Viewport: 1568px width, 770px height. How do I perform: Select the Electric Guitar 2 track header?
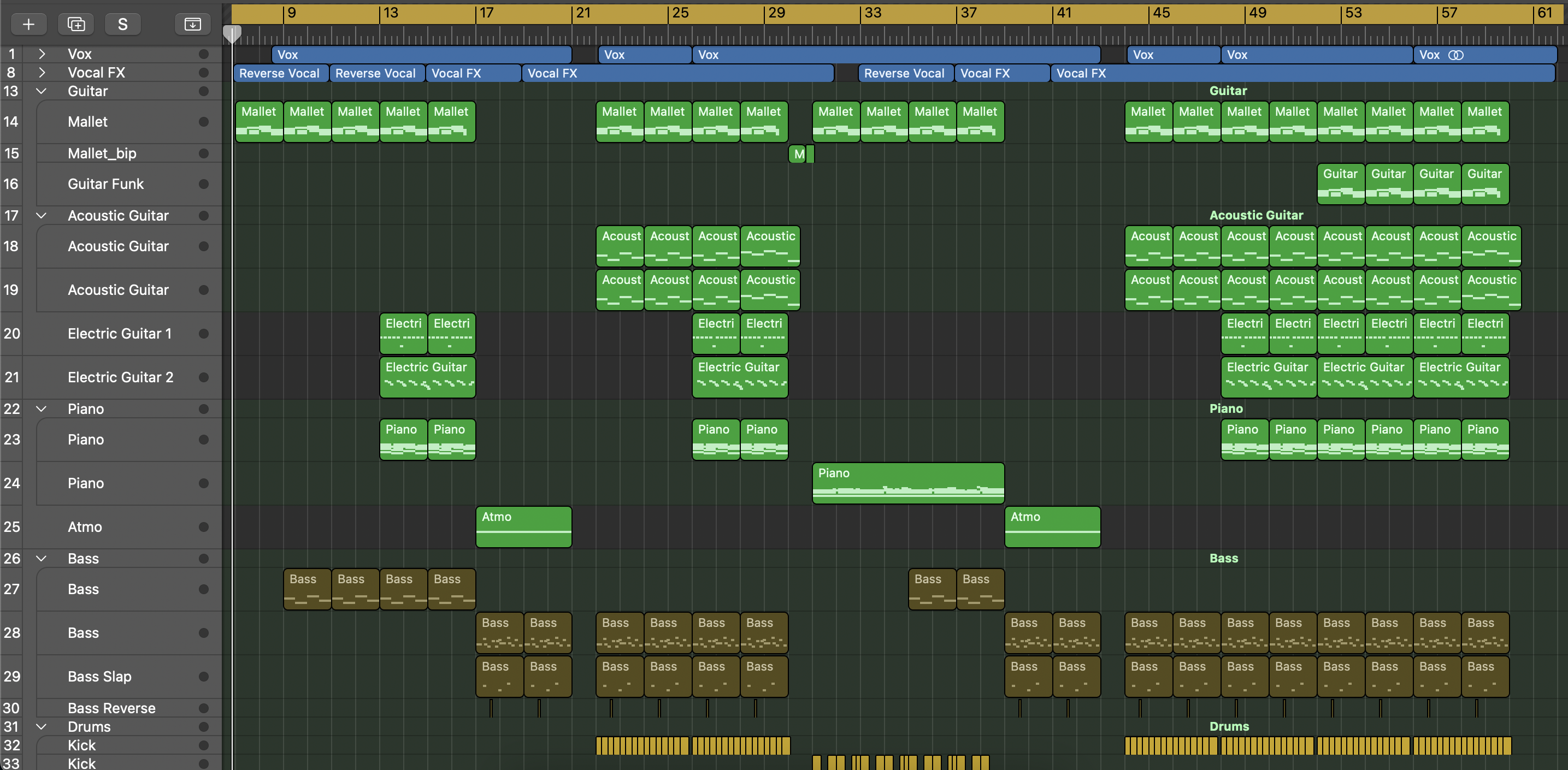(111, 377)
